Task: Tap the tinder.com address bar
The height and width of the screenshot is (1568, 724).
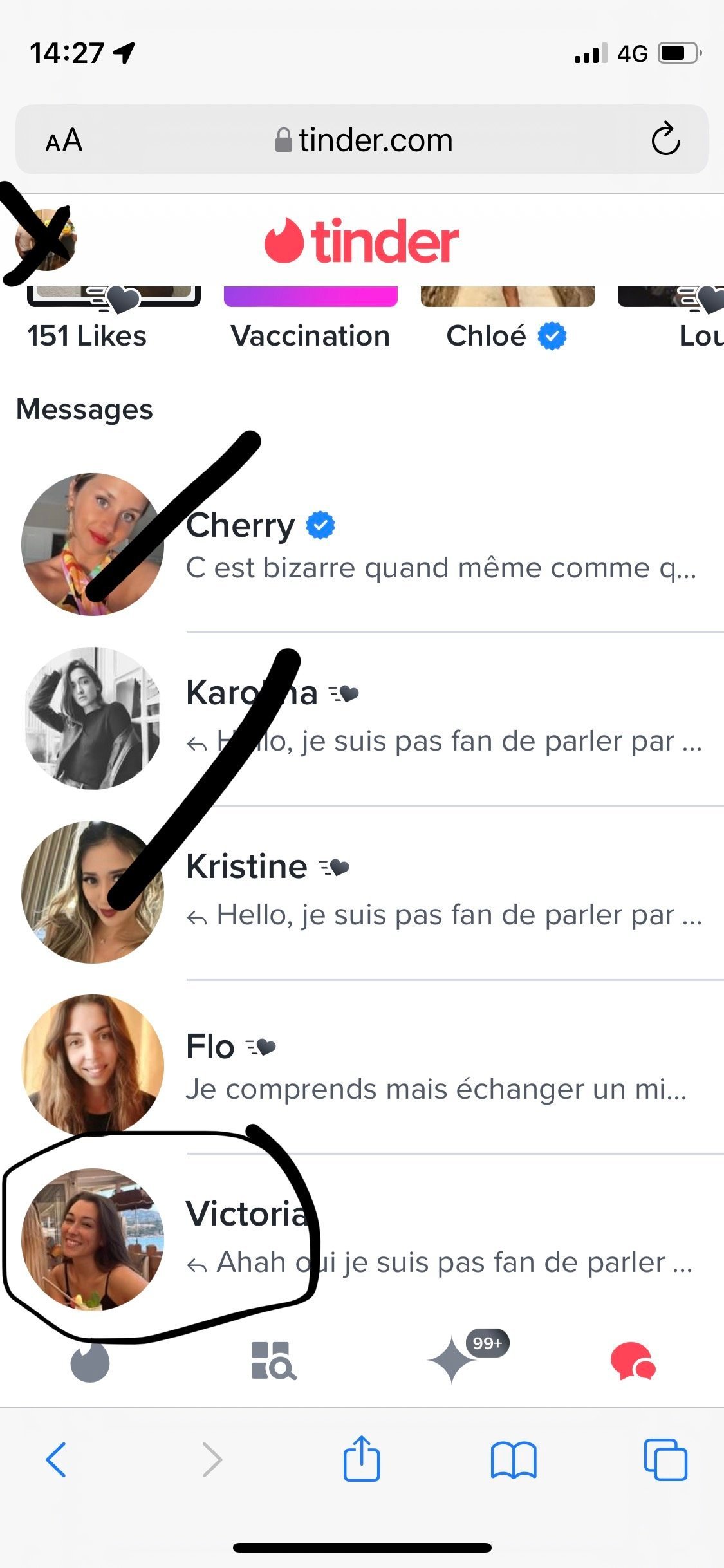Action: click(364, 140)
